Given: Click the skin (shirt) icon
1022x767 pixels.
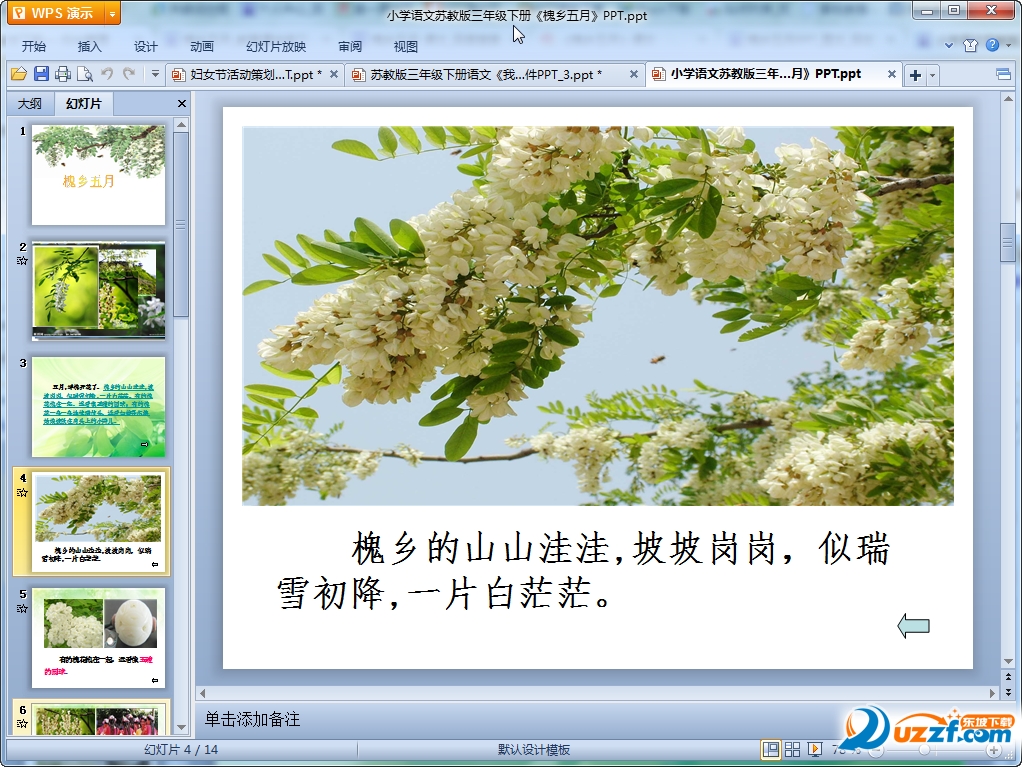Looking at the screenshot, I should click(971, 45).
